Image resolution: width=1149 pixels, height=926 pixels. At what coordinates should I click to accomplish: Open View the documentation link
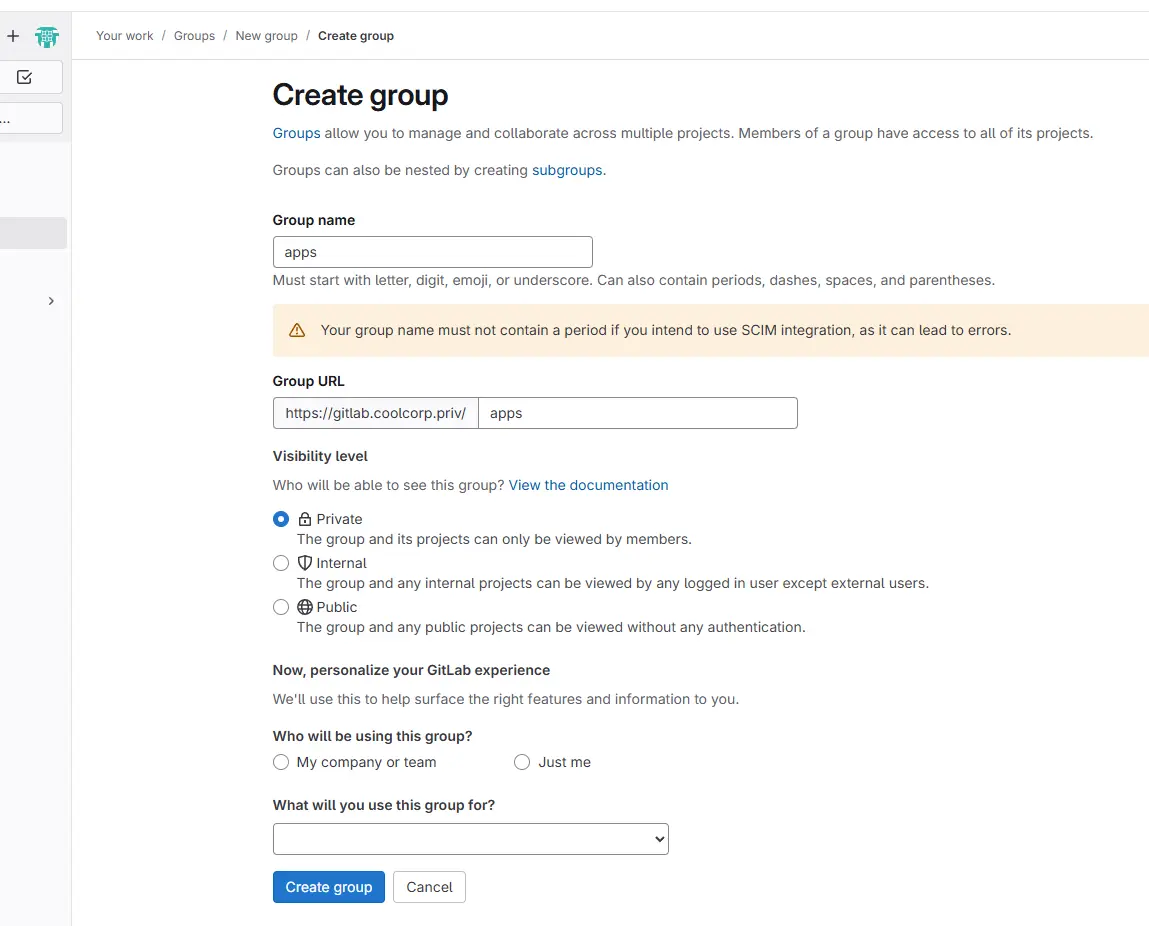click(588, 485)
